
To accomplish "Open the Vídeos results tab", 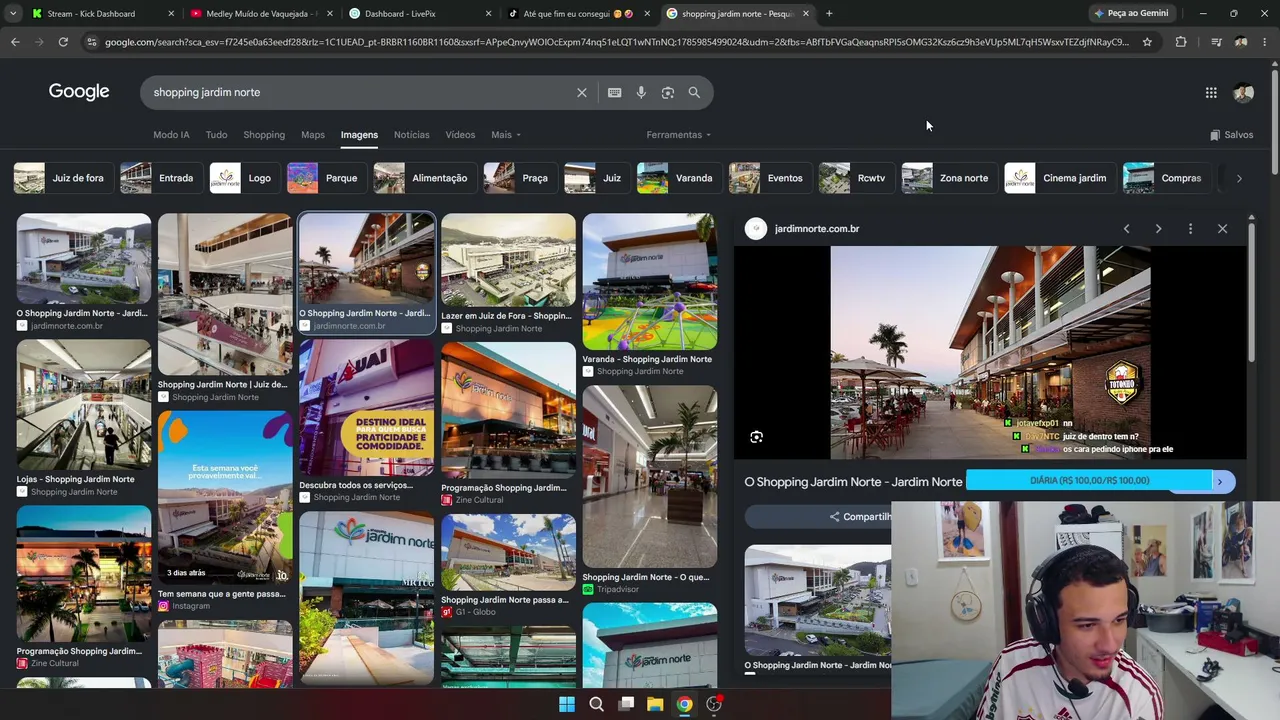I will coord(460,135).
